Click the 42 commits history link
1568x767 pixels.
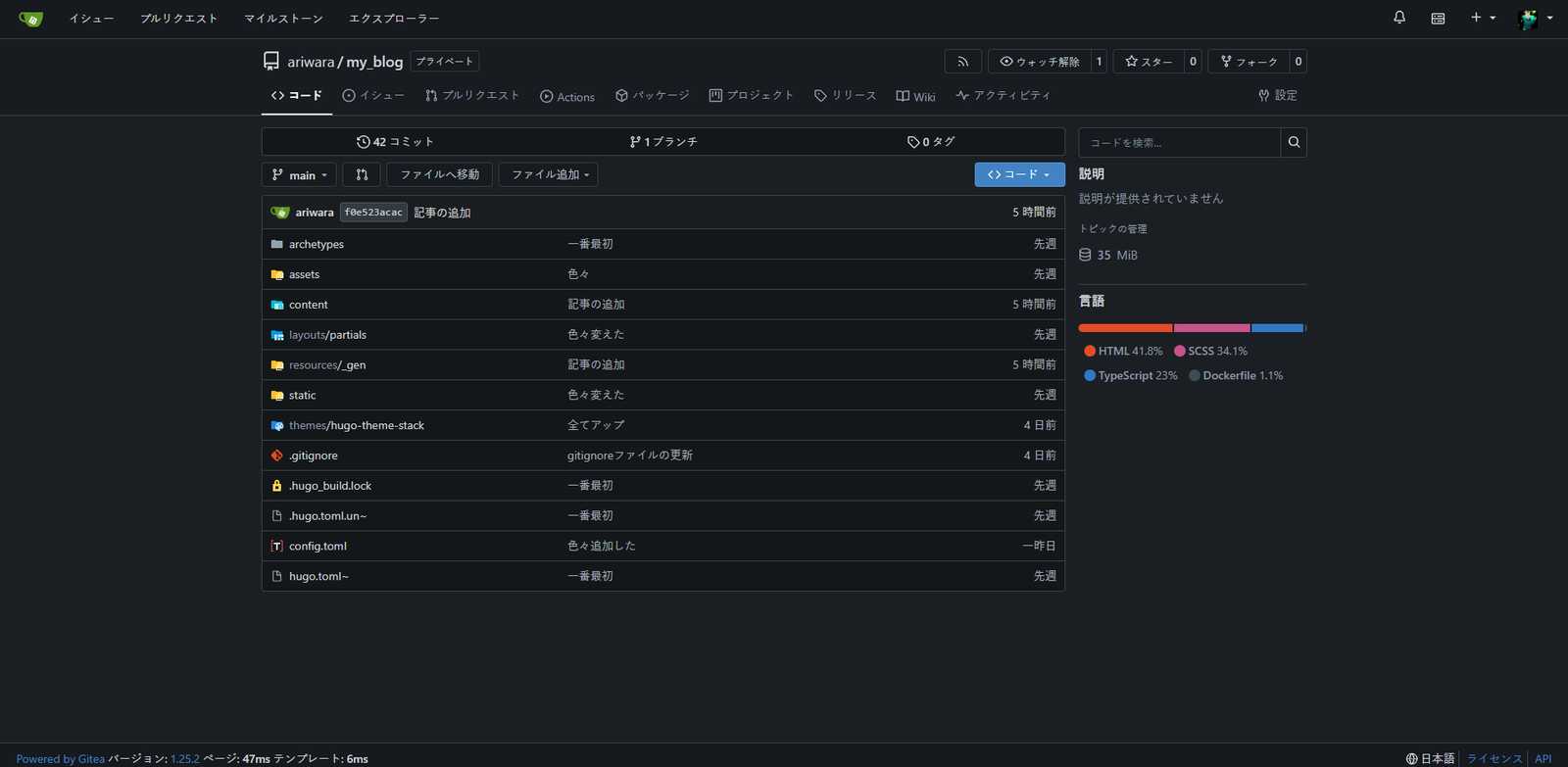point(395,142)
